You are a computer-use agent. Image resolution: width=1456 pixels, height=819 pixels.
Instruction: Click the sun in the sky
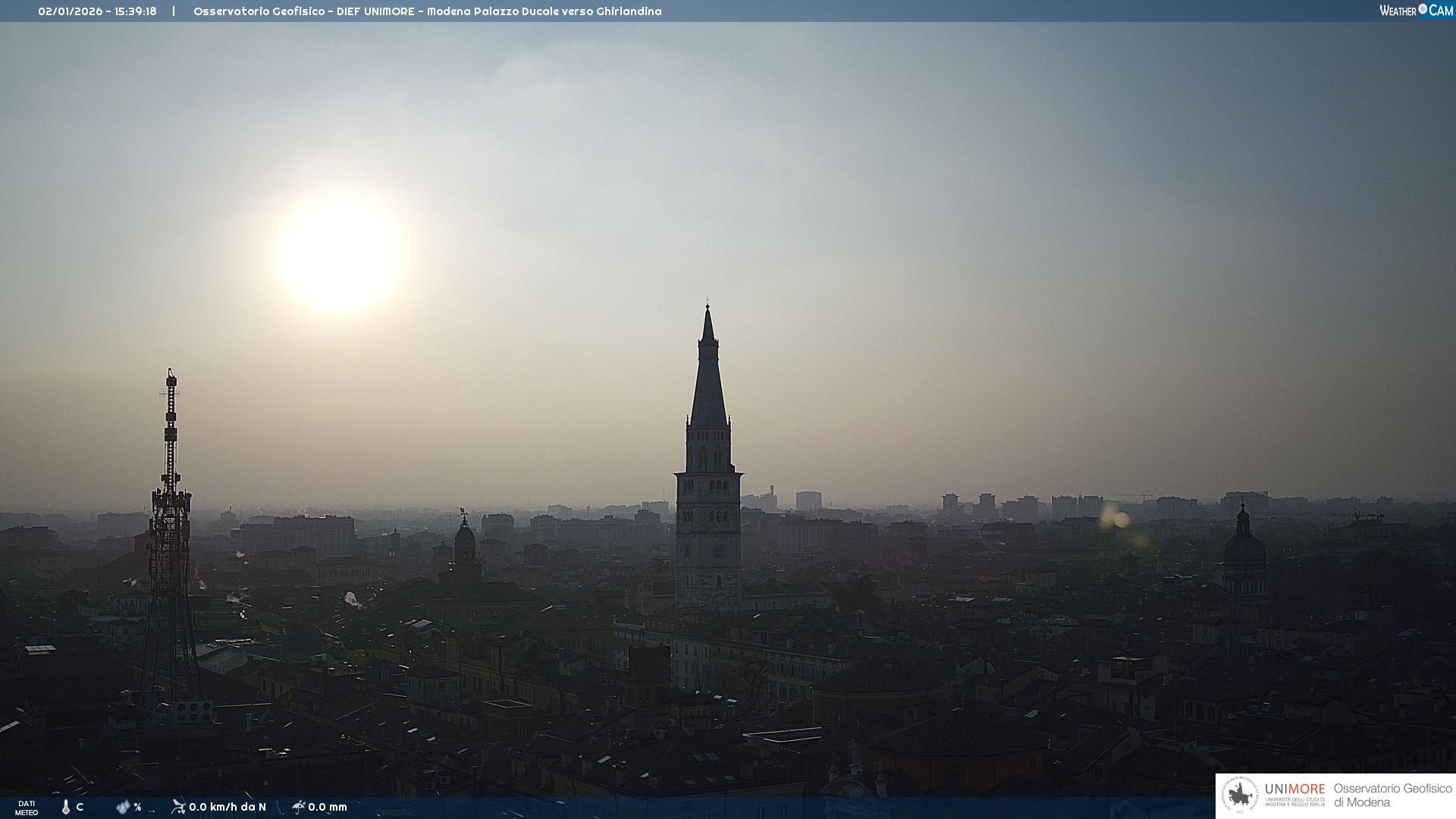[x=340, y=255]
